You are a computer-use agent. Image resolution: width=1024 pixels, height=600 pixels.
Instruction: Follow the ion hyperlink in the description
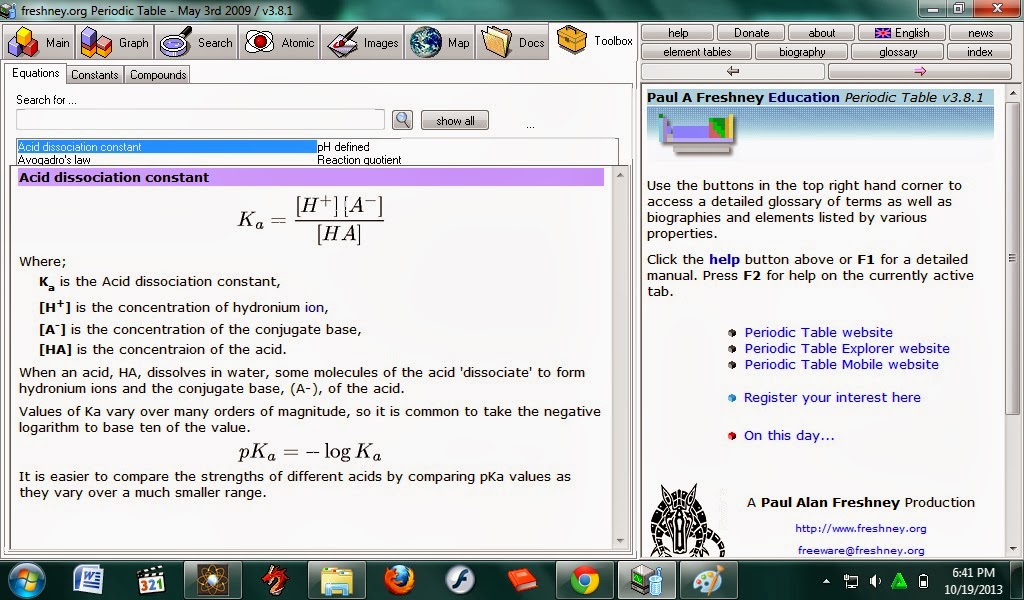coord(314,307)
